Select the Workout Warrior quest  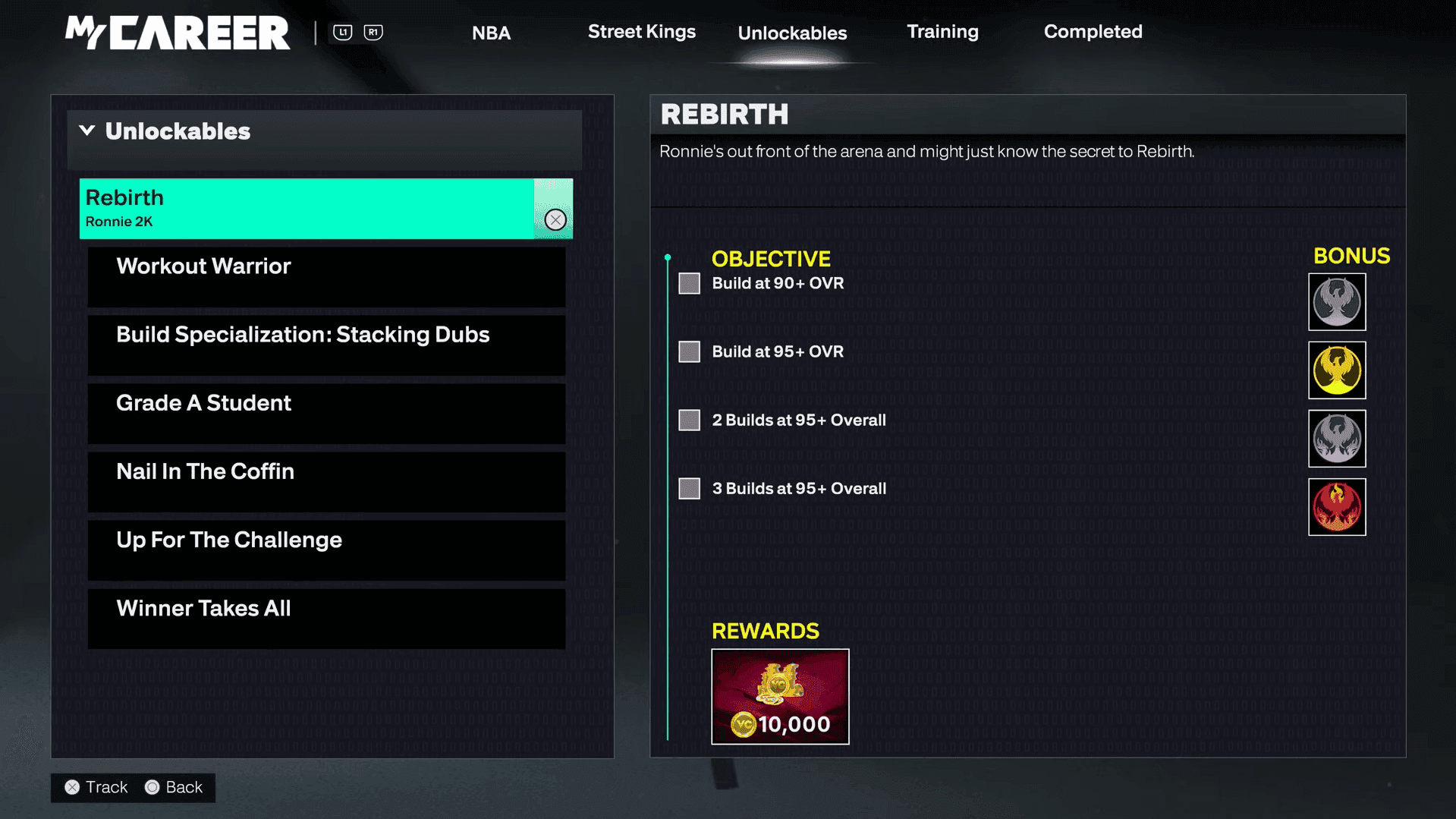[326, 277]
